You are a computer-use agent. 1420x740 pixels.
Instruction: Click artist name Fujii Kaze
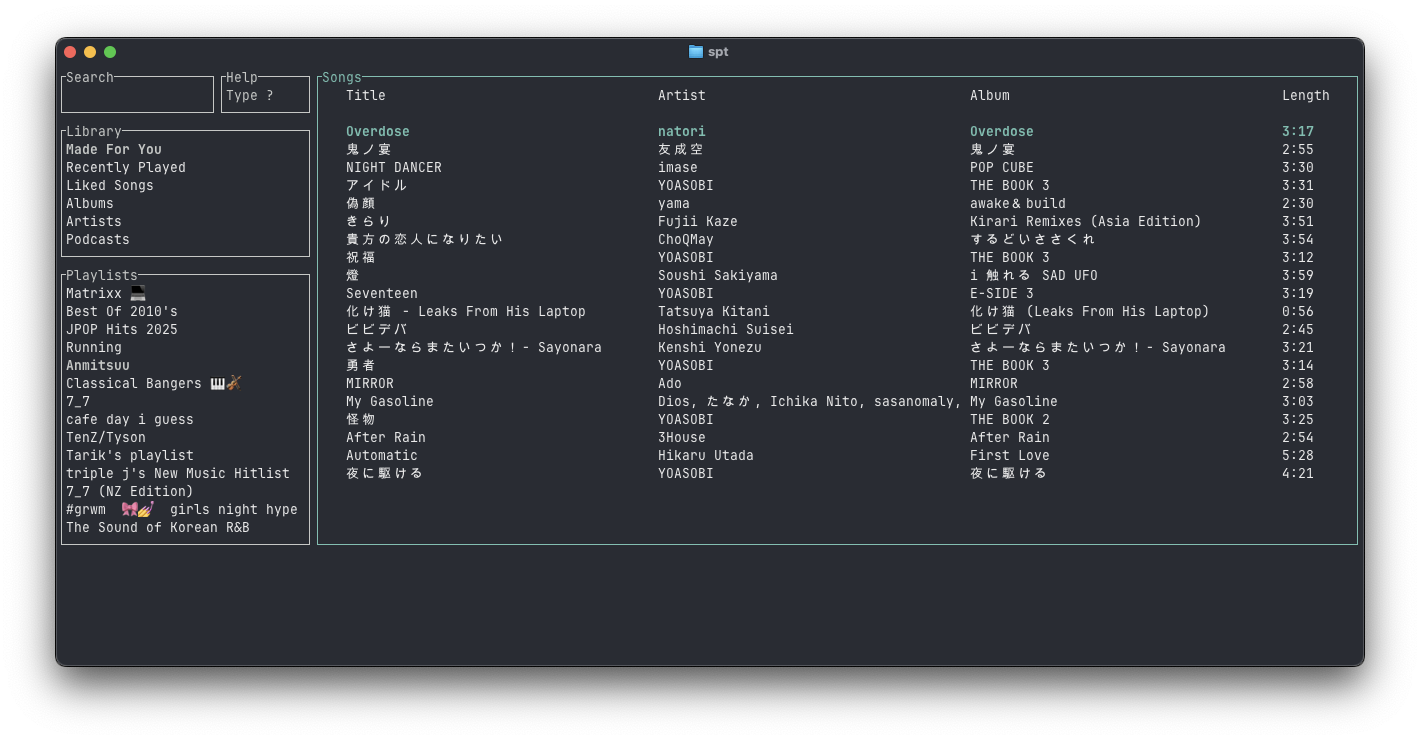(x=697, y=222)
